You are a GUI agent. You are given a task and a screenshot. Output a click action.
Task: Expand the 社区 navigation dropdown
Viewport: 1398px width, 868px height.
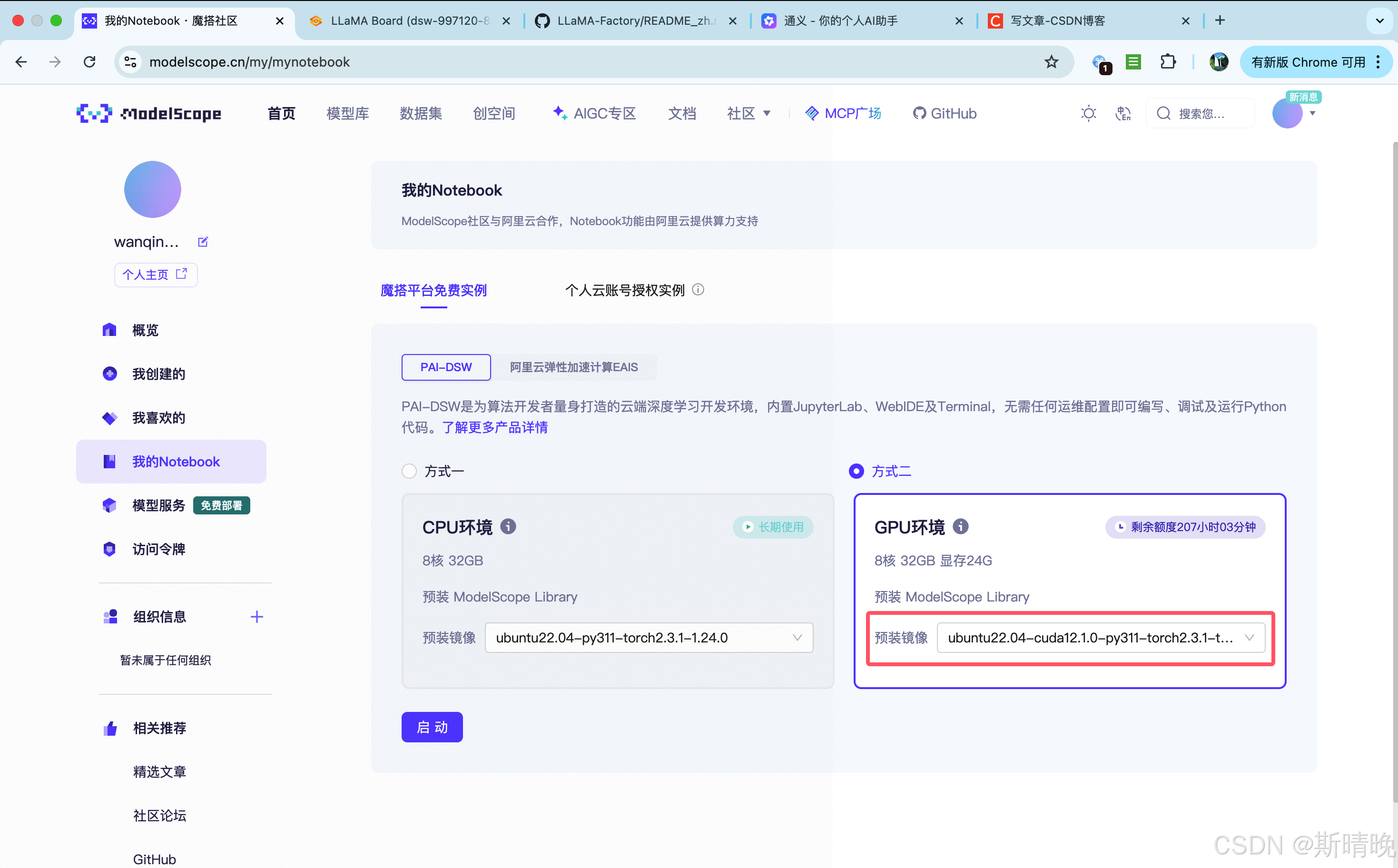(748, 113)
